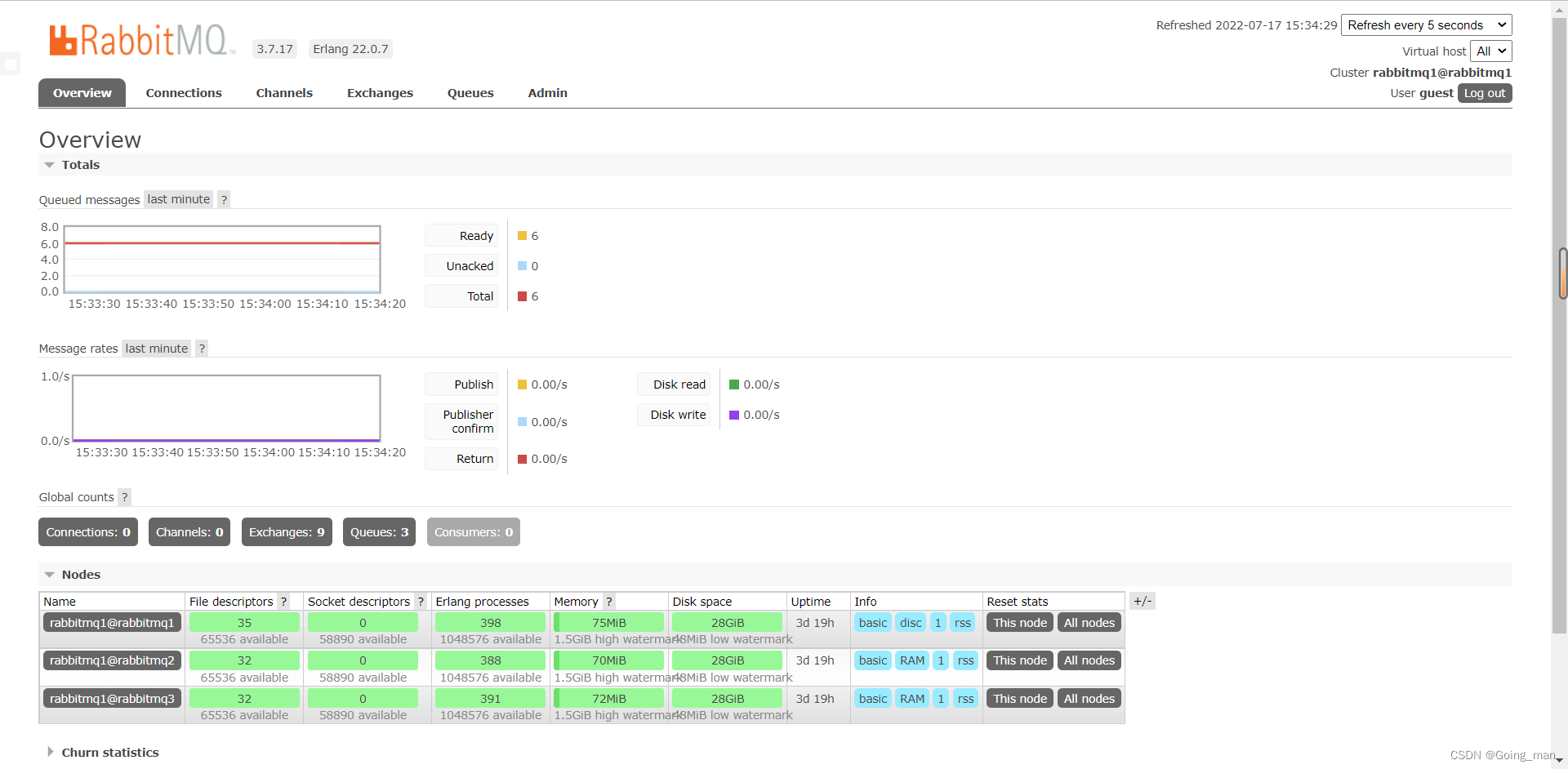Click the rss memory badge for rabbitmq1

[x=962, y=622]
